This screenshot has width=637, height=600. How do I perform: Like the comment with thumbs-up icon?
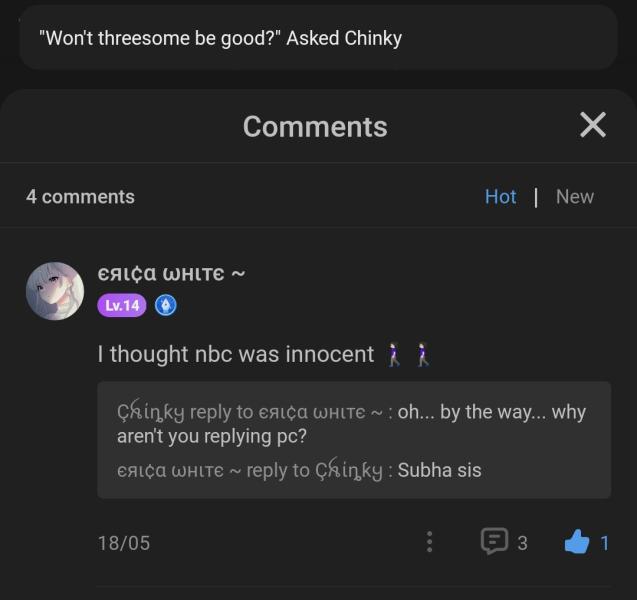click(577, 542)
